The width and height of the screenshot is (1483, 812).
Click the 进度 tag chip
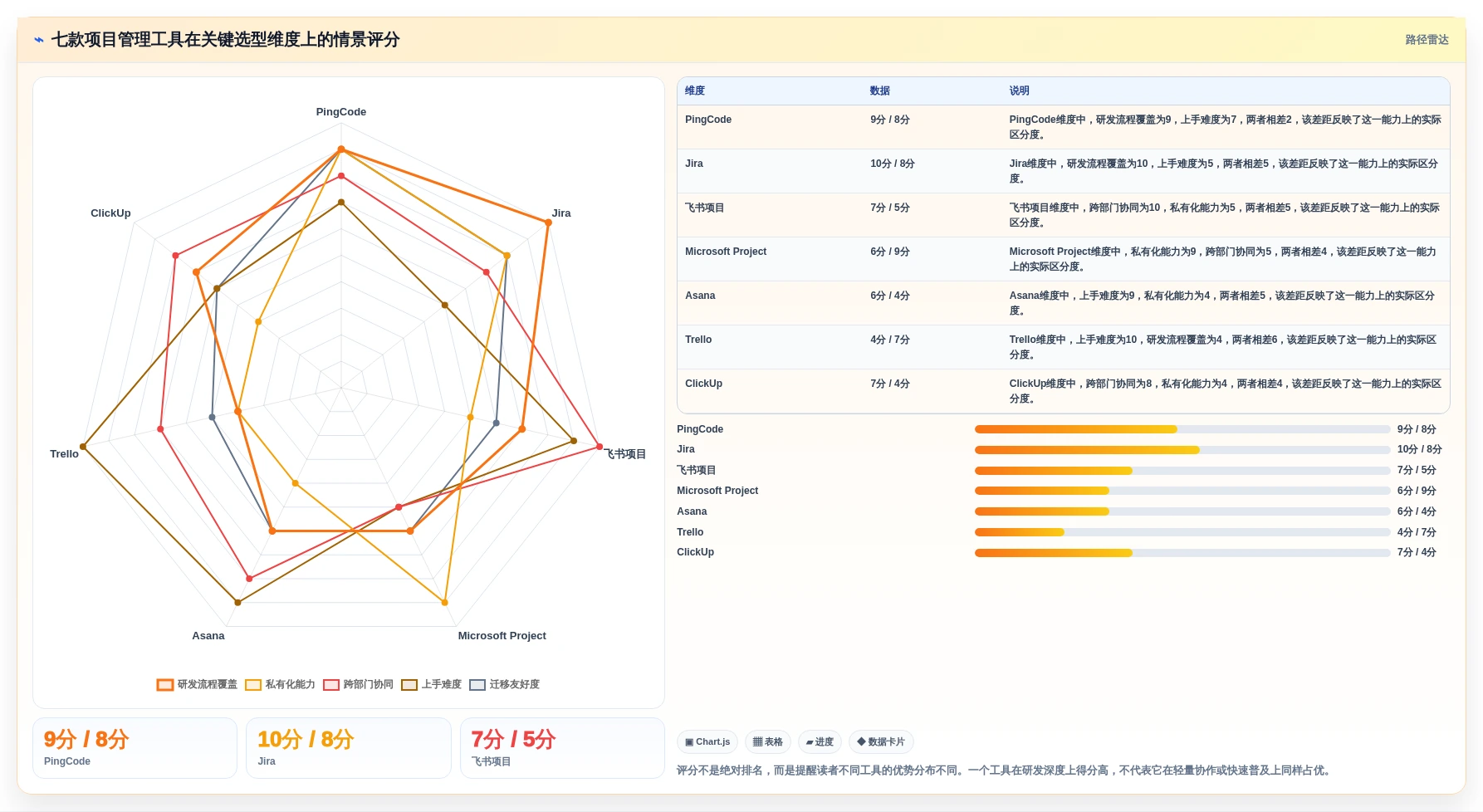820,742
